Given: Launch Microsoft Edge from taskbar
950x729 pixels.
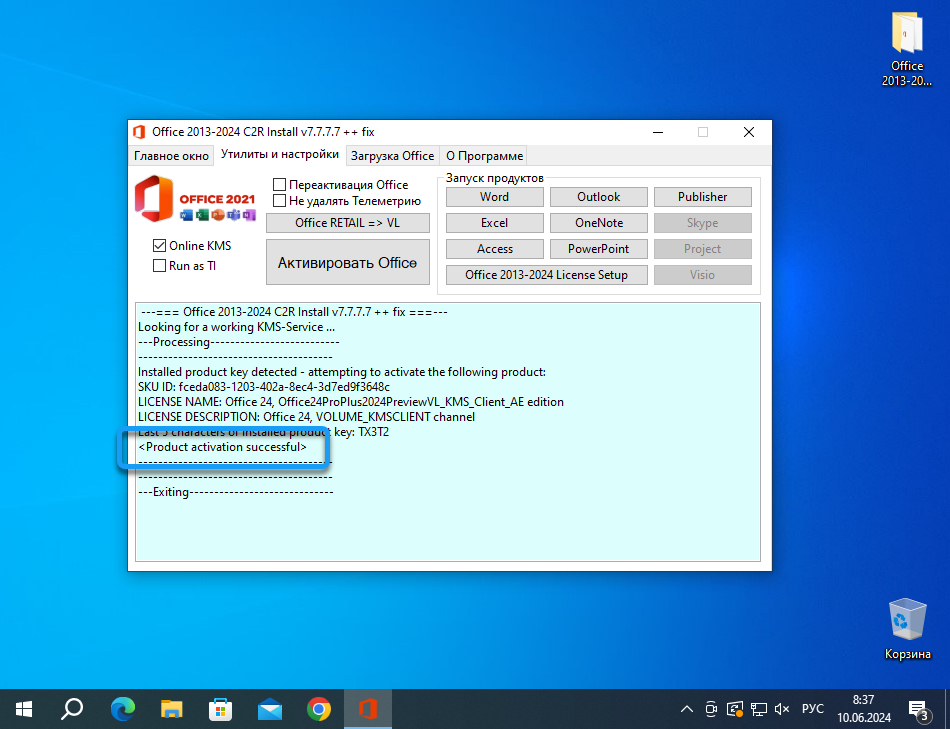Looking at the screenshot, I should 123,709.
